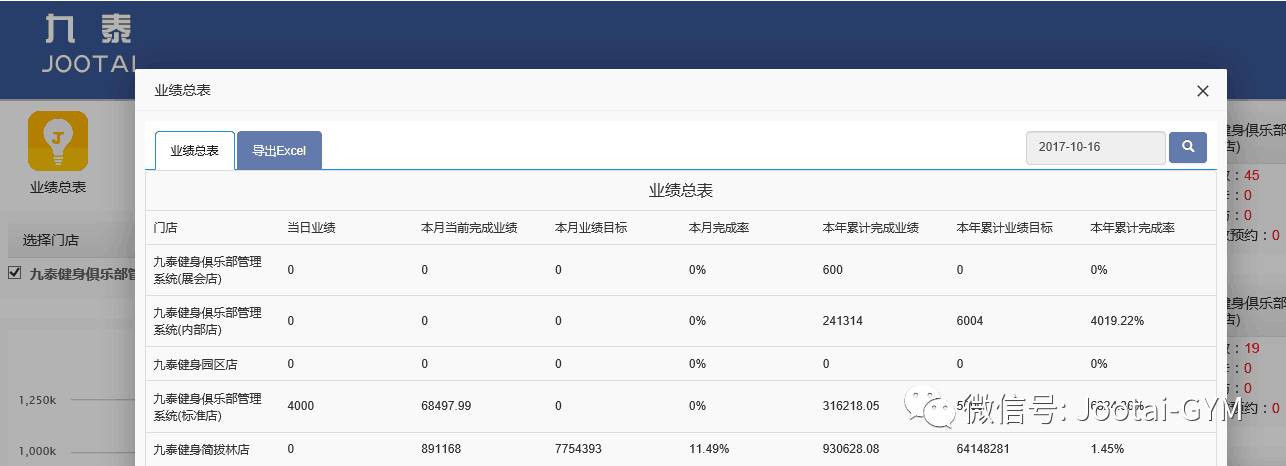The image size is (1286, 466).
Task: Click the 门店 column header
Action: tap(165, 228)
